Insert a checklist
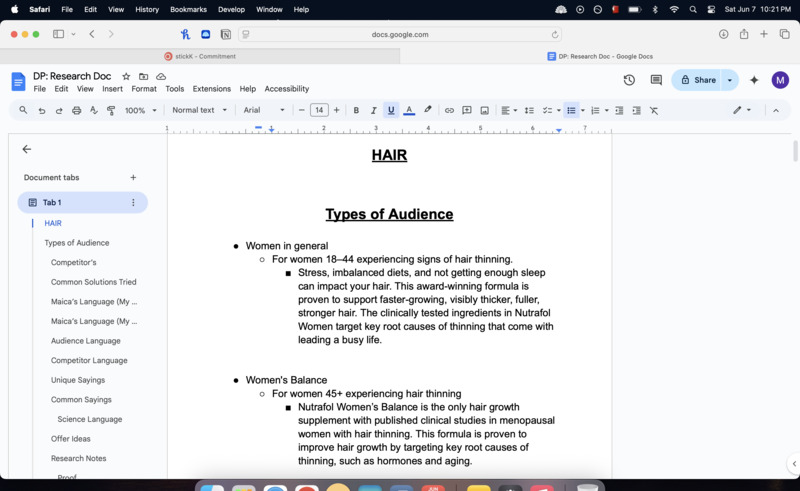The height and width of the screenshot is (491, 800). click(547, 110)
